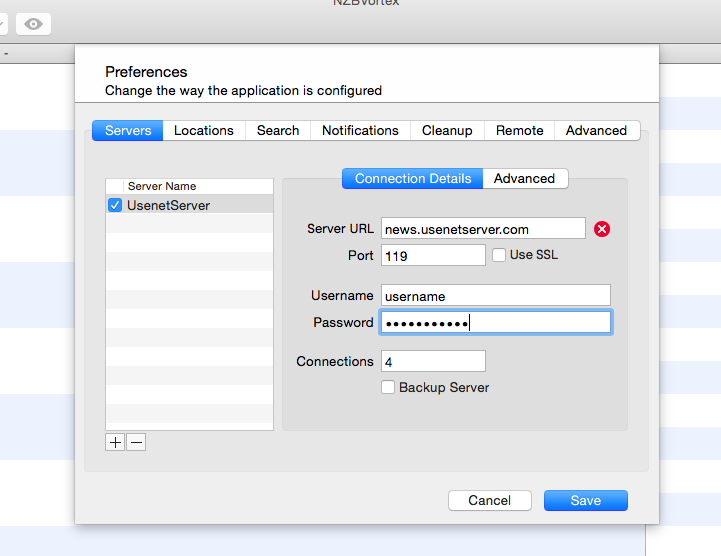Switch to the Remote tab
The width and height of the screenshot is (721, 556).
(520, 131)
